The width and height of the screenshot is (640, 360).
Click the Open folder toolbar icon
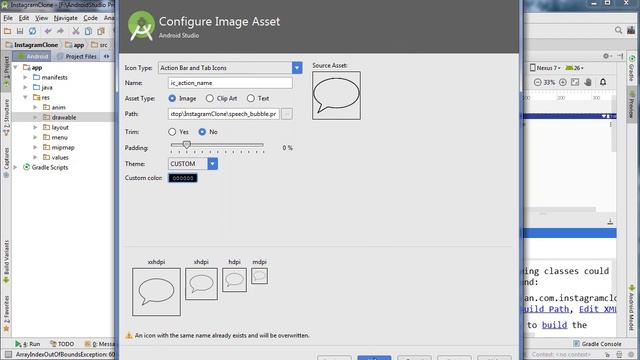[x=7, y=31]
